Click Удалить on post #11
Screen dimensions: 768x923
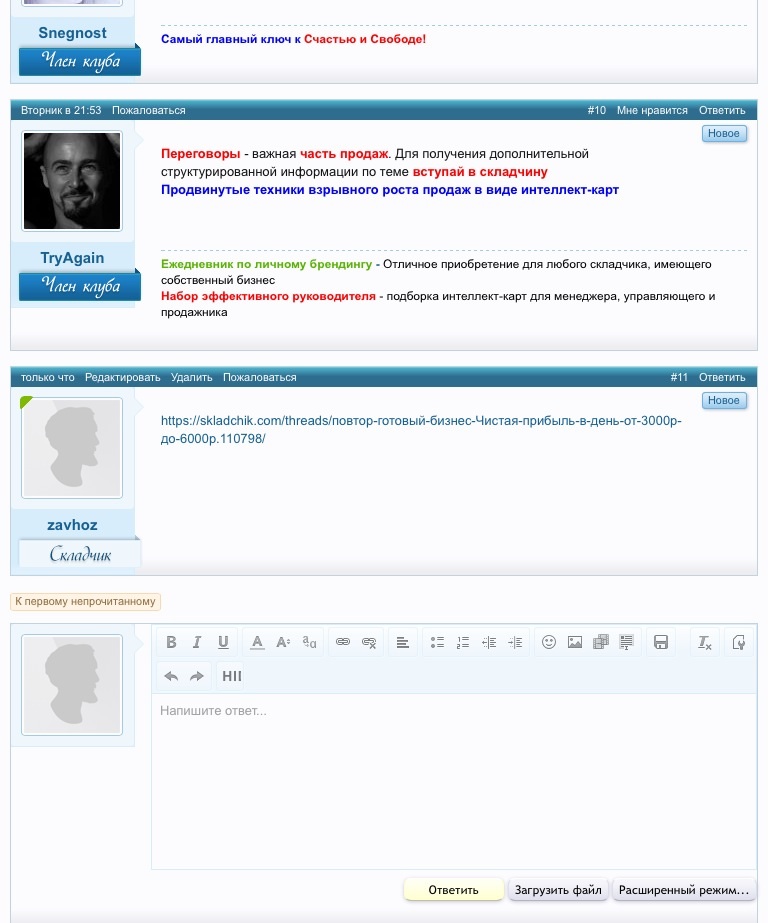[191, 377]
